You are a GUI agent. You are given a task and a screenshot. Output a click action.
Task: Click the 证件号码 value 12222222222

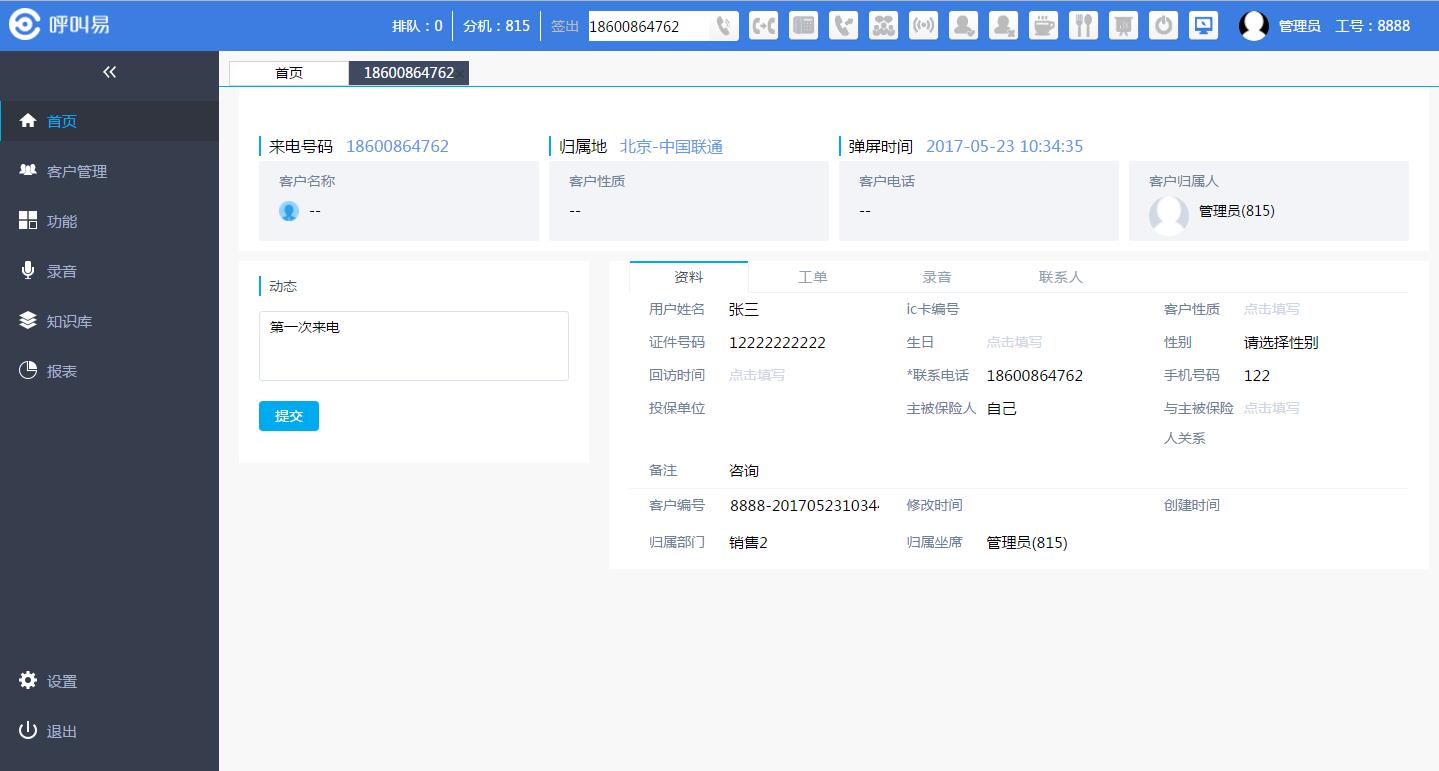click(x=778, y=342)
